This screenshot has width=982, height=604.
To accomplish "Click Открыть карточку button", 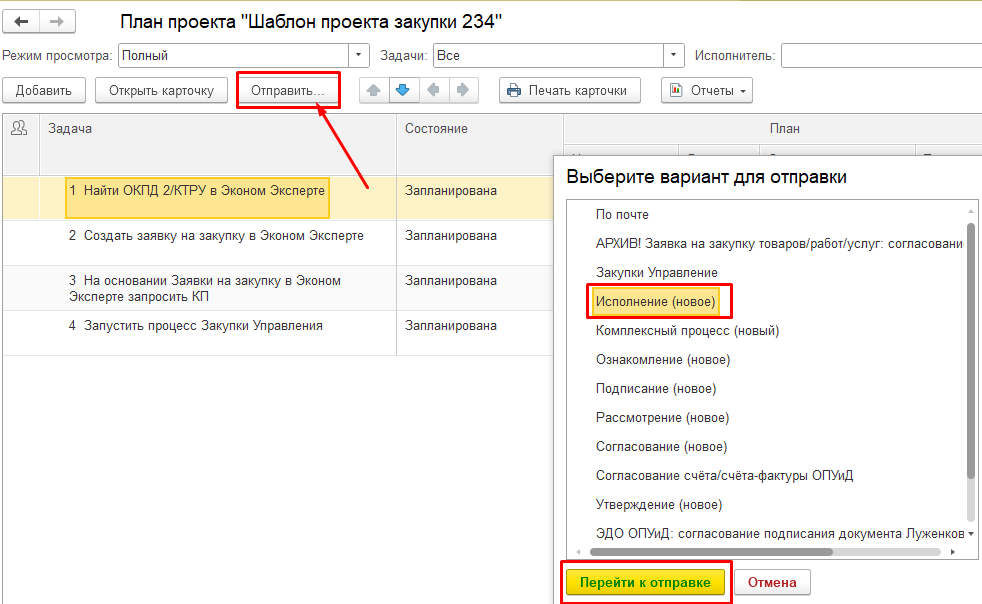I will [x=162, y=90].
